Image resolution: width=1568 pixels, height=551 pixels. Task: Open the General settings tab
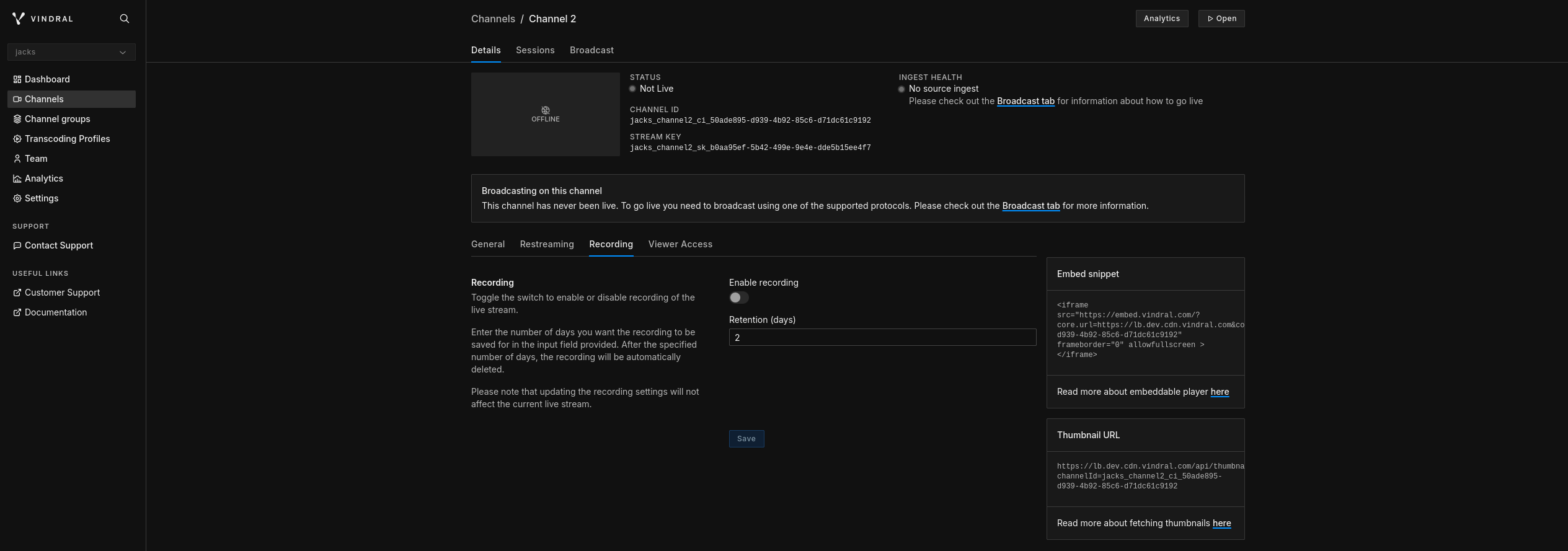coord(488,244)
